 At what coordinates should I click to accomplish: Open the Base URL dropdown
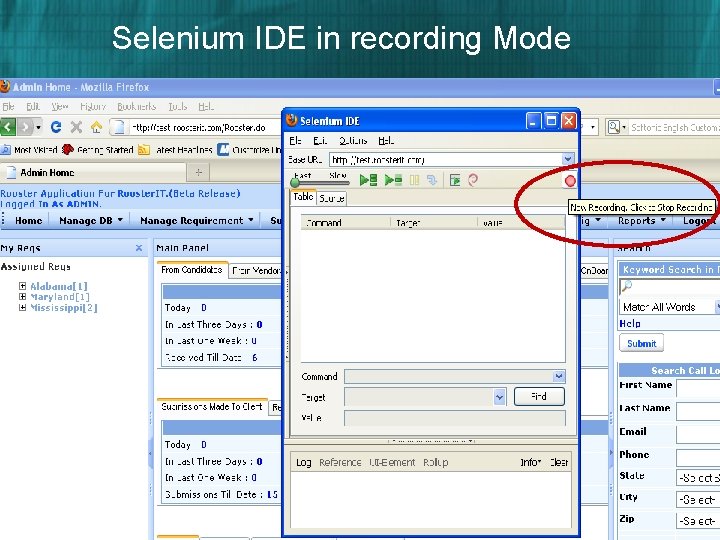(568, 159)
